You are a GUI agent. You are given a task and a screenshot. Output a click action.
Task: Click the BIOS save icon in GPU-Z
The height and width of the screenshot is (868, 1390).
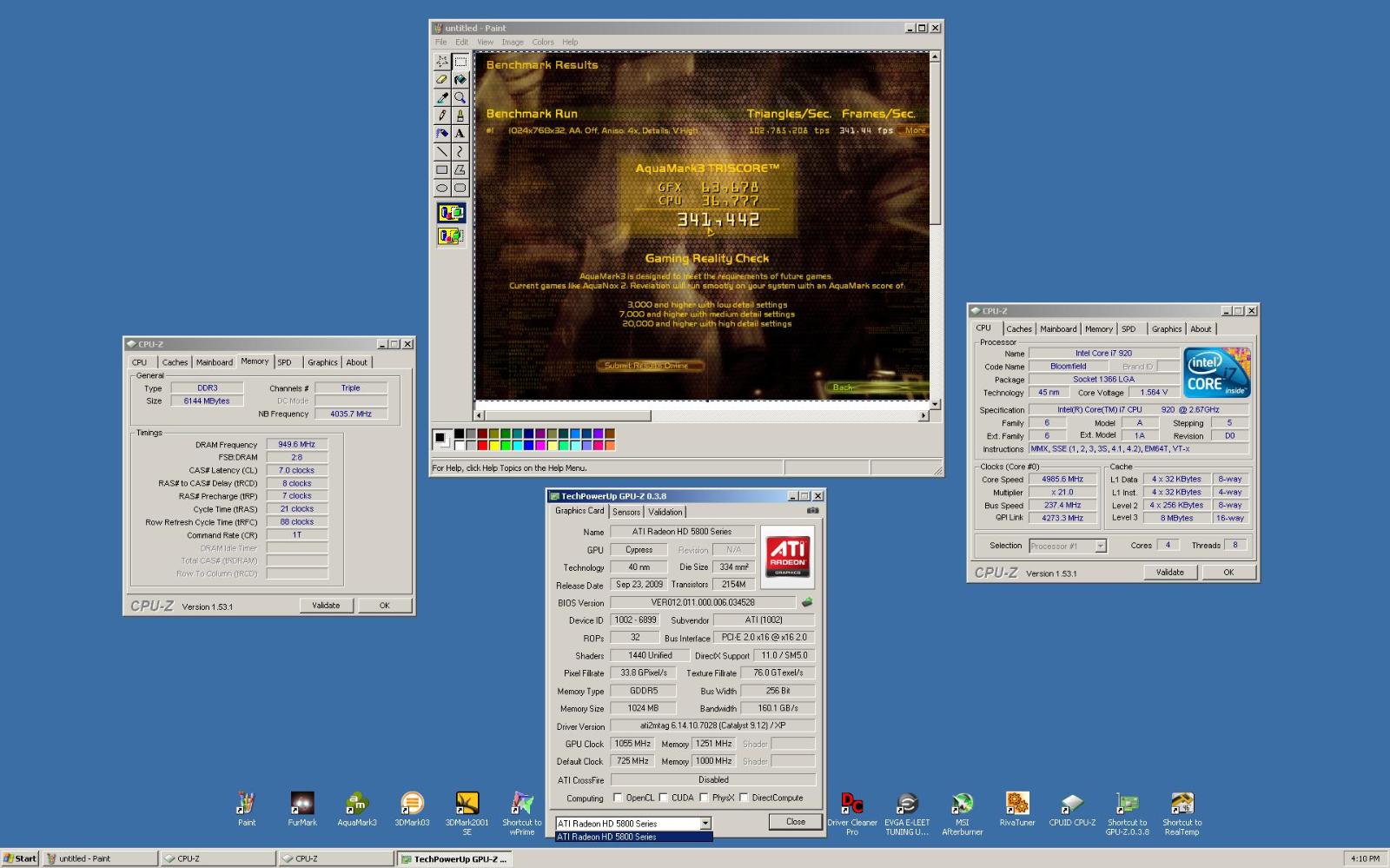(x=807, y=602)
